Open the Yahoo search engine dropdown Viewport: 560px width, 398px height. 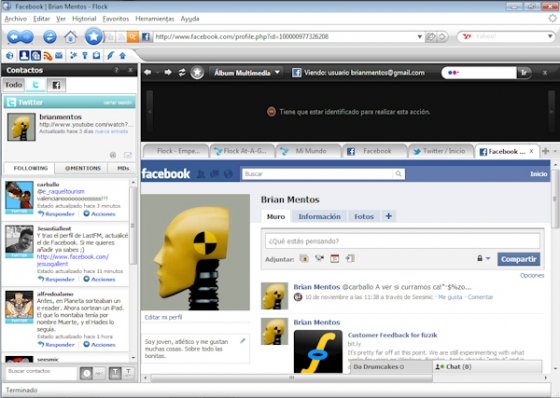pos(550,36)
